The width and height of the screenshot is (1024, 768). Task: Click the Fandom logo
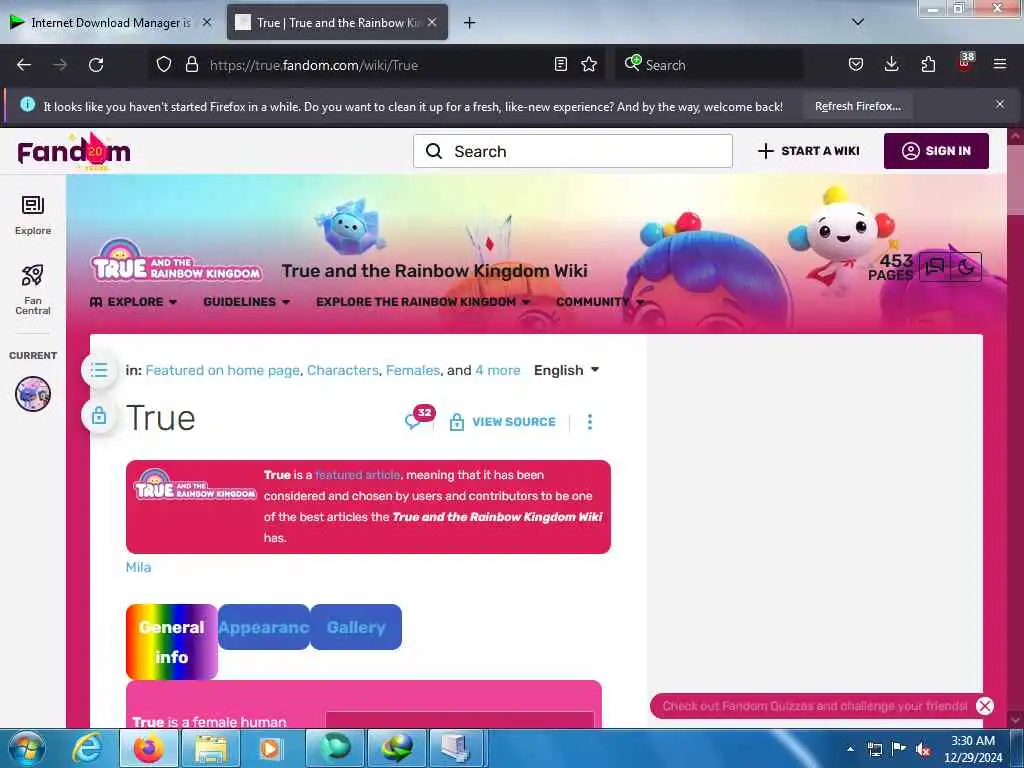click(x=74, y=152)
